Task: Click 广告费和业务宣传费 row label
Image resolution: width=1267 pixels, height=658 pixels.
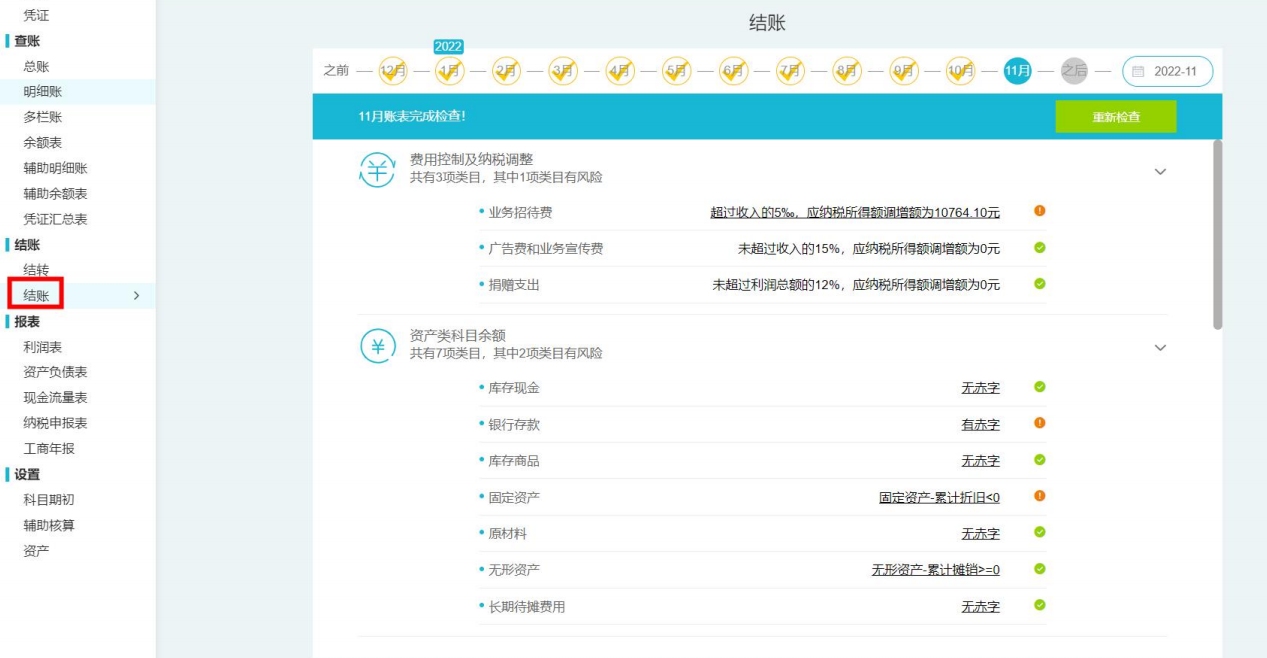Action: point(546,248)
